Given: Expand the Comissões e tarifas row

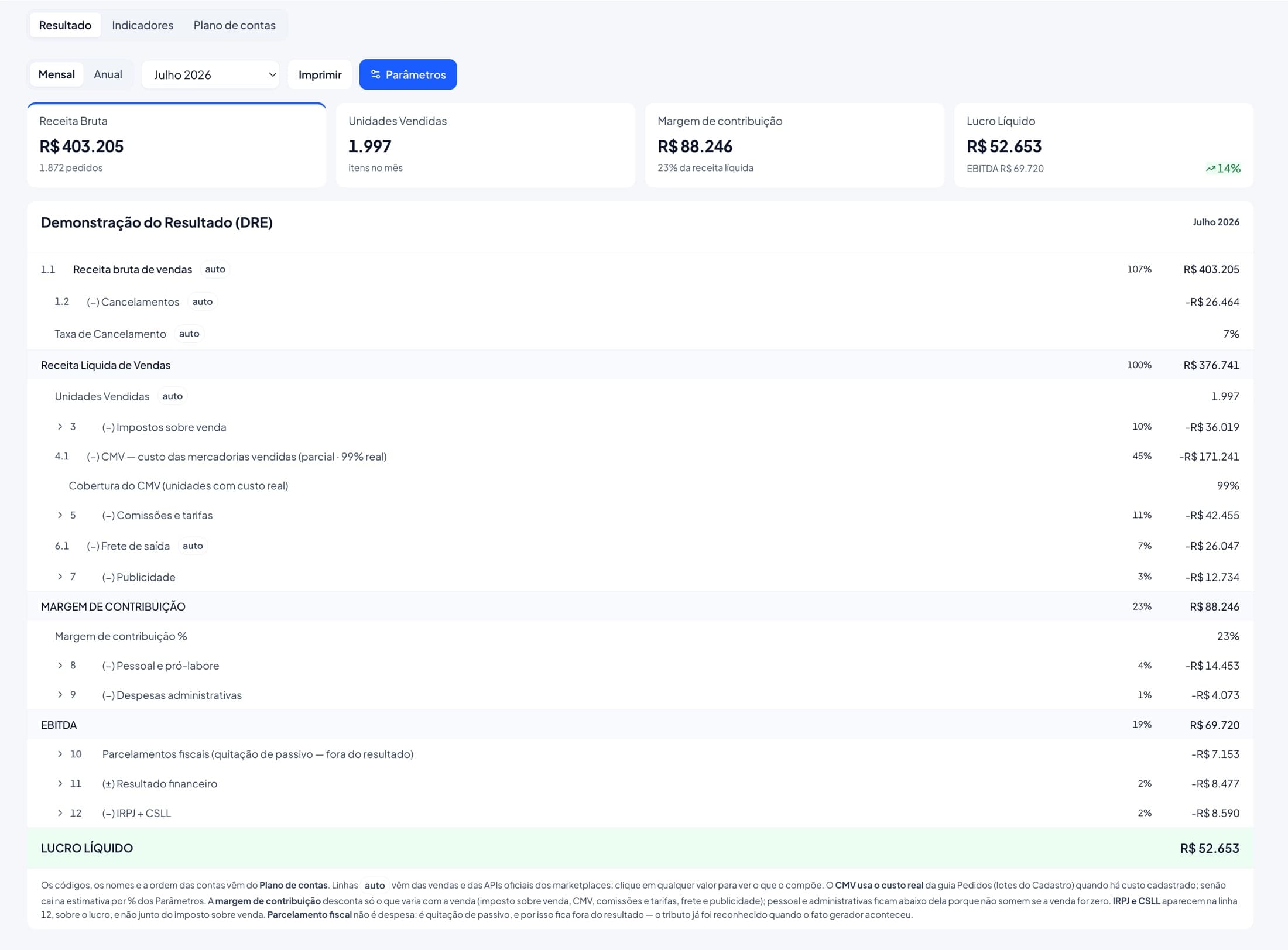Looking at the screenshot, I should tap(60, 515).
